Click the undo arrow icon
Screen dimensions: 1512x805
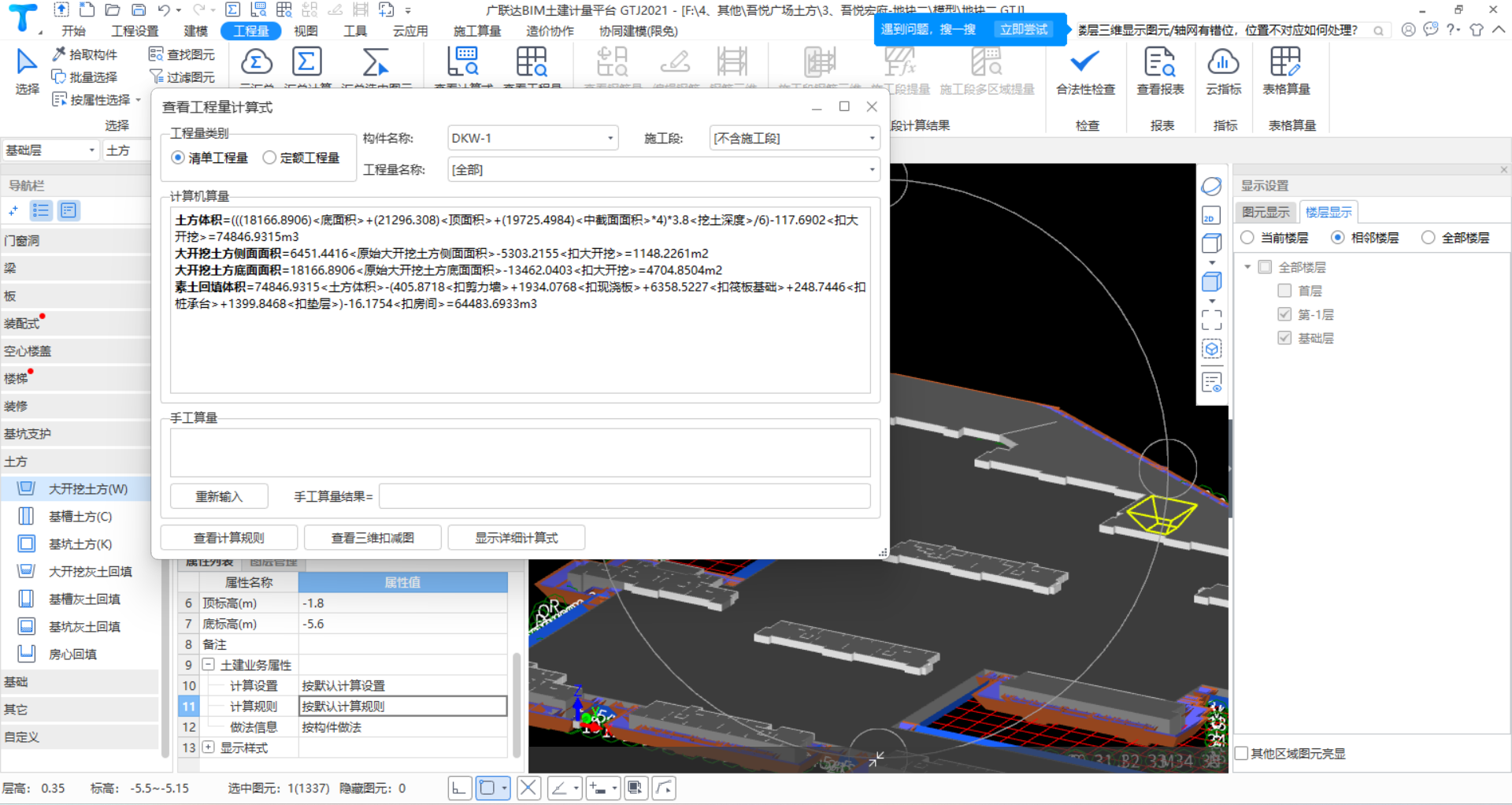tap(164, 10)
